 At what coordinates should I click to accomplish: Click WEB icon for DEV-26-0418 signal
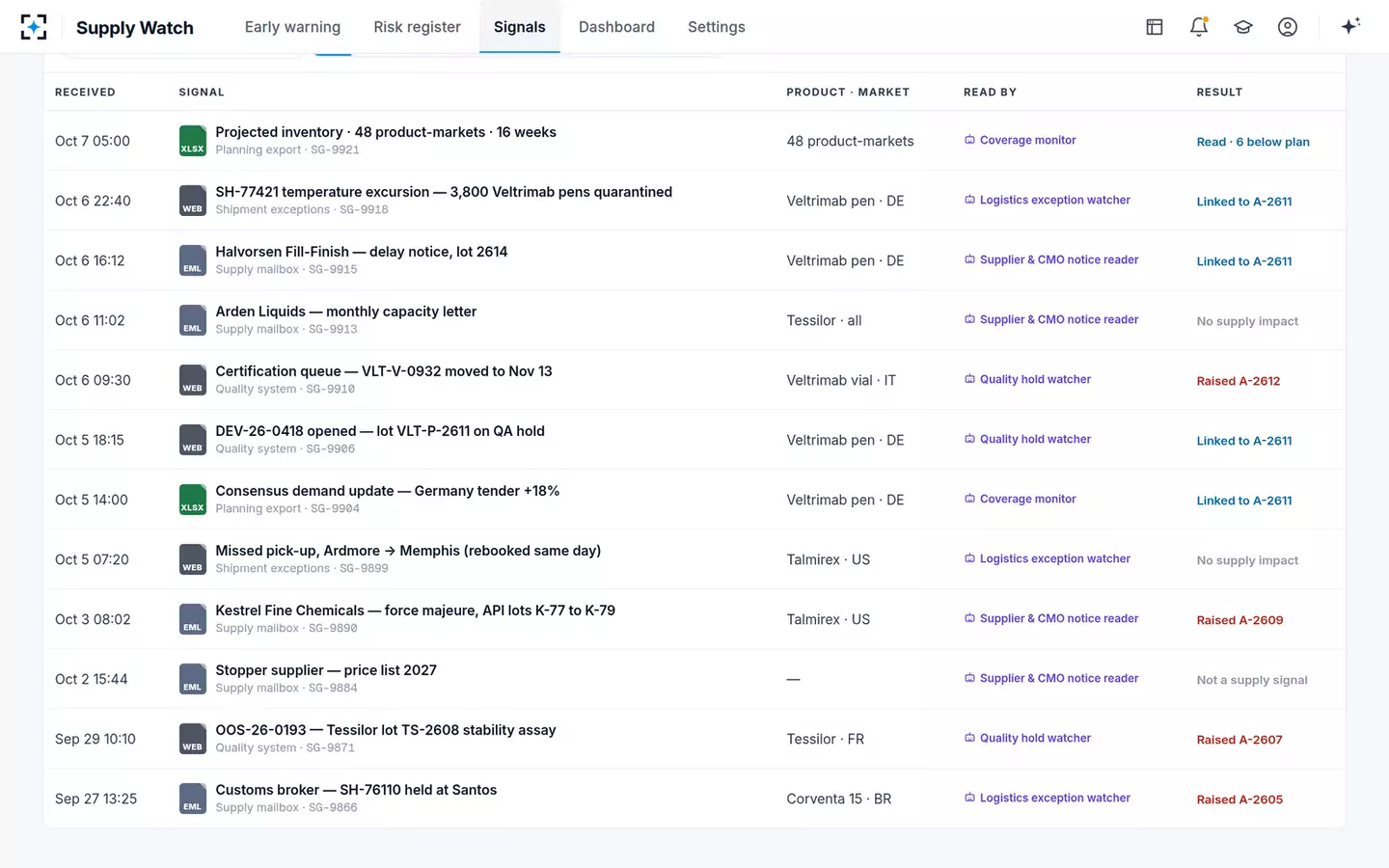tap(193, 440)
